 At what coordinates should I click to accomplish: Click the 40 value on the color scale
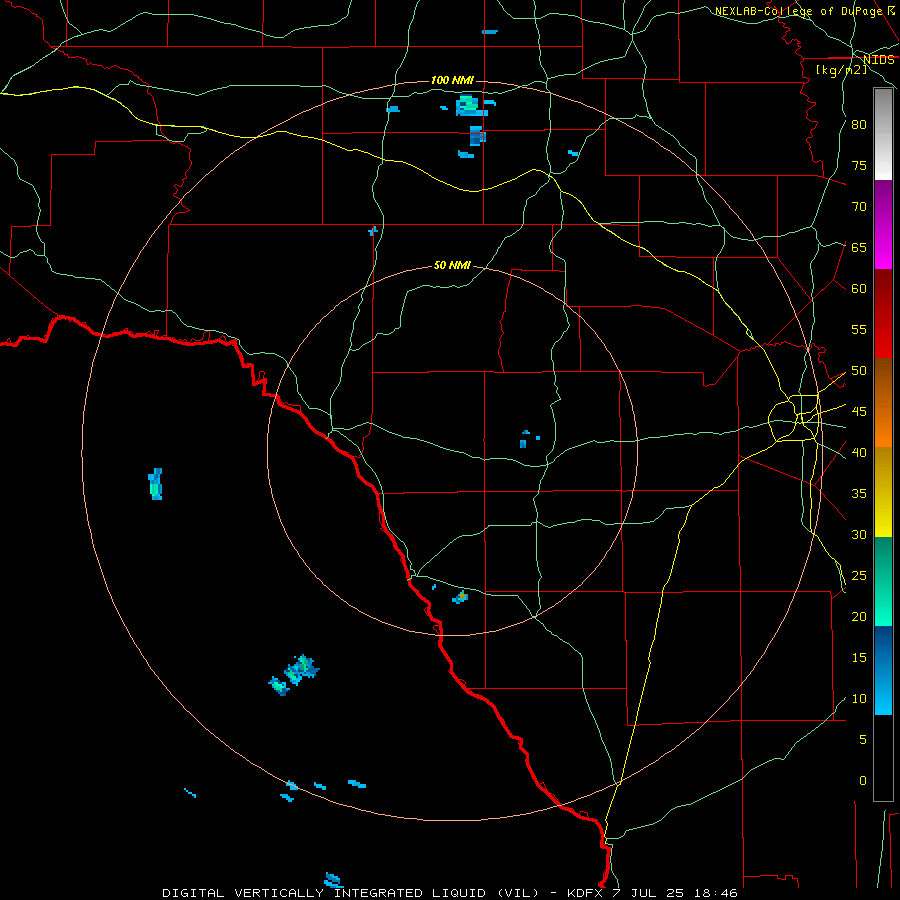tap(859, 453)
